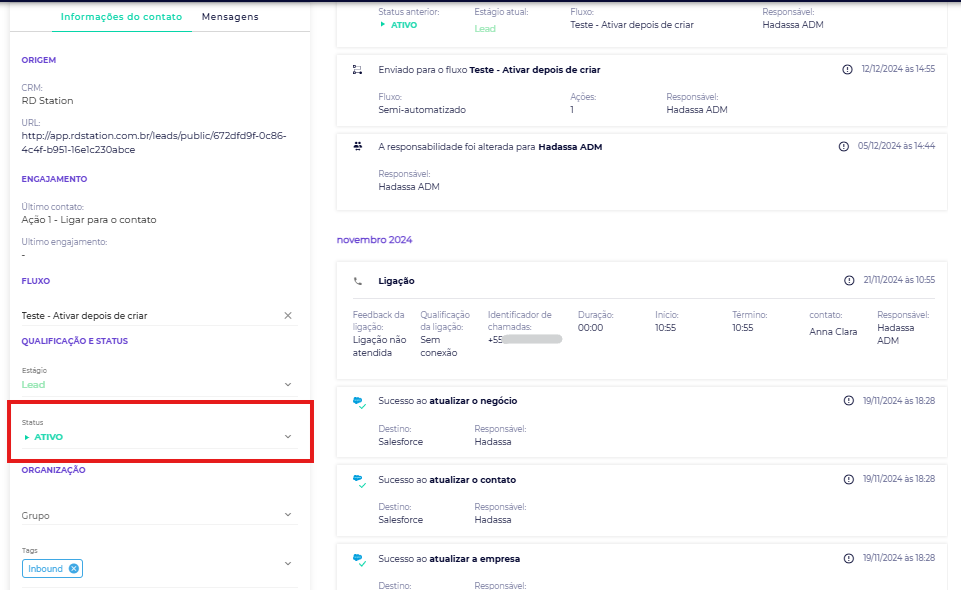Click info icon on 'atualizar a empresa' entry
This screenshot has width=961, height=590.
tap(848, 558)
